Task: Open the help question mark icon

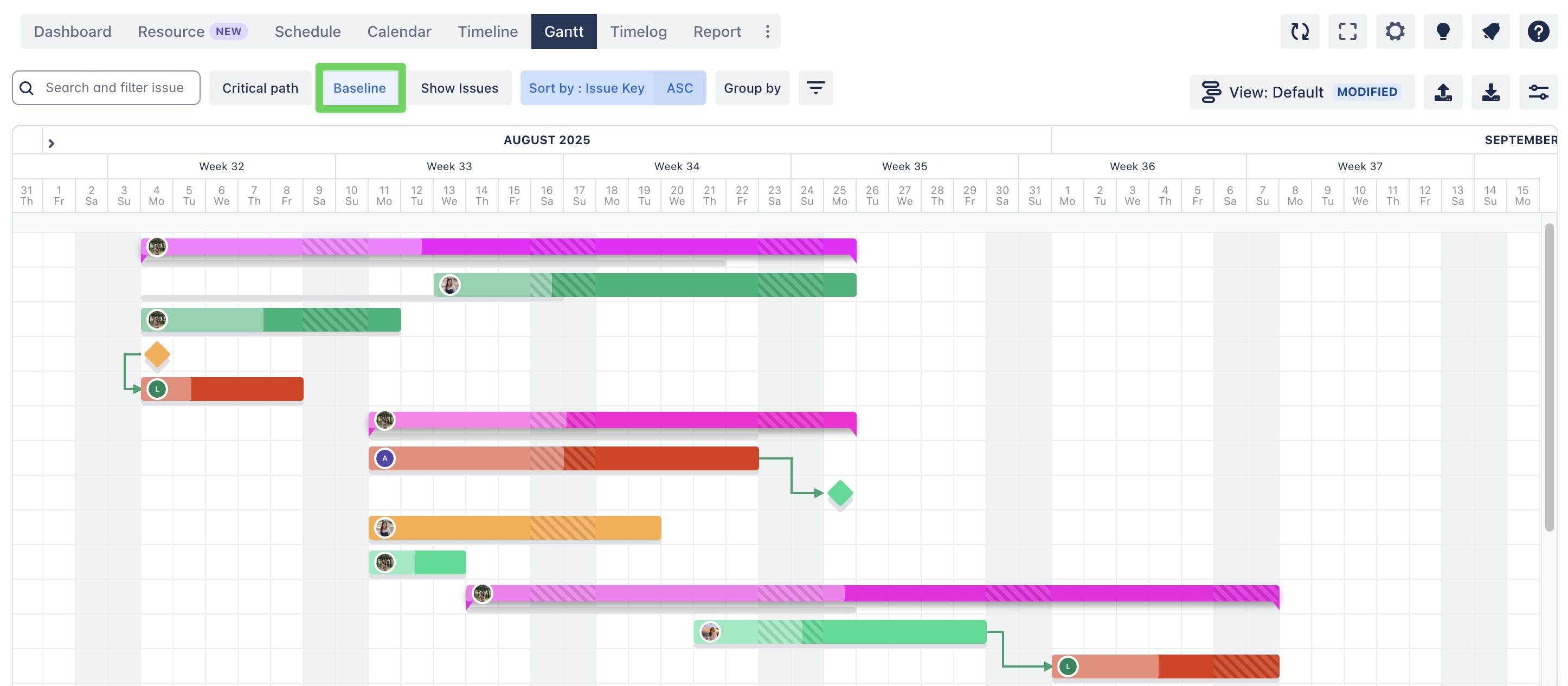Action: pyautogui.click(x=1538, y=31)
